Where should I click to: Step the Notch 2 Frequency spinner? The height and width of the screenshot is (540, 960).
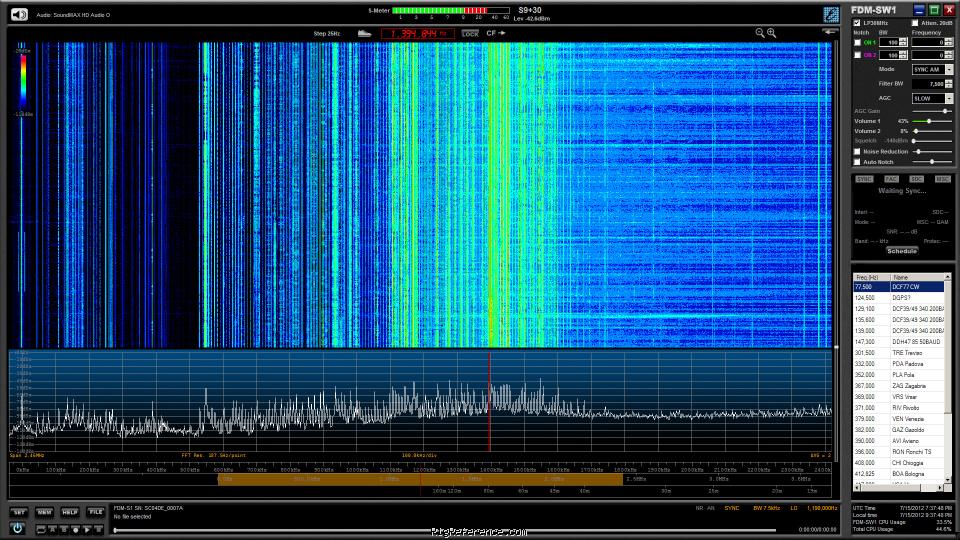point(948,55)
